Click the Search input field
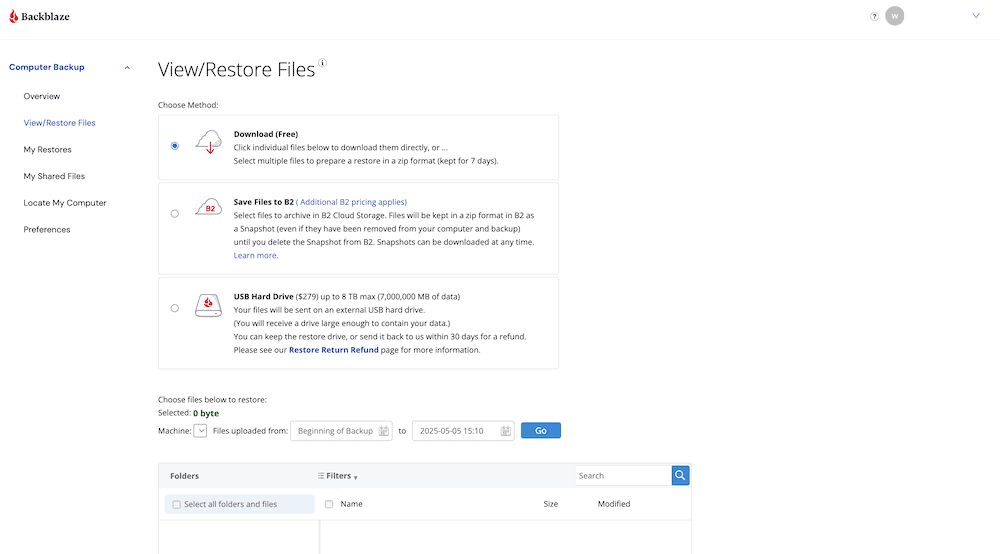The image size is (1000, 554). click(623, 476)
